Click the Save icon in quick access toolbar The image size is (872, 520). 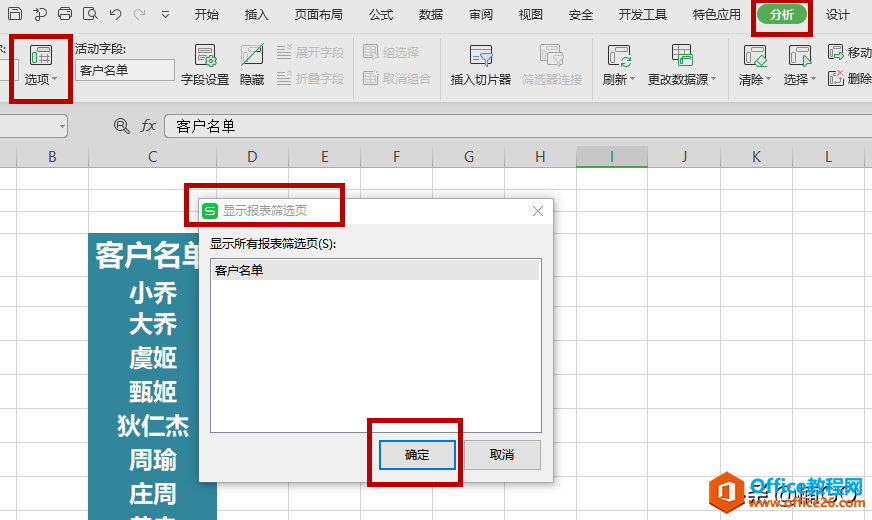[x=15, y=13]
